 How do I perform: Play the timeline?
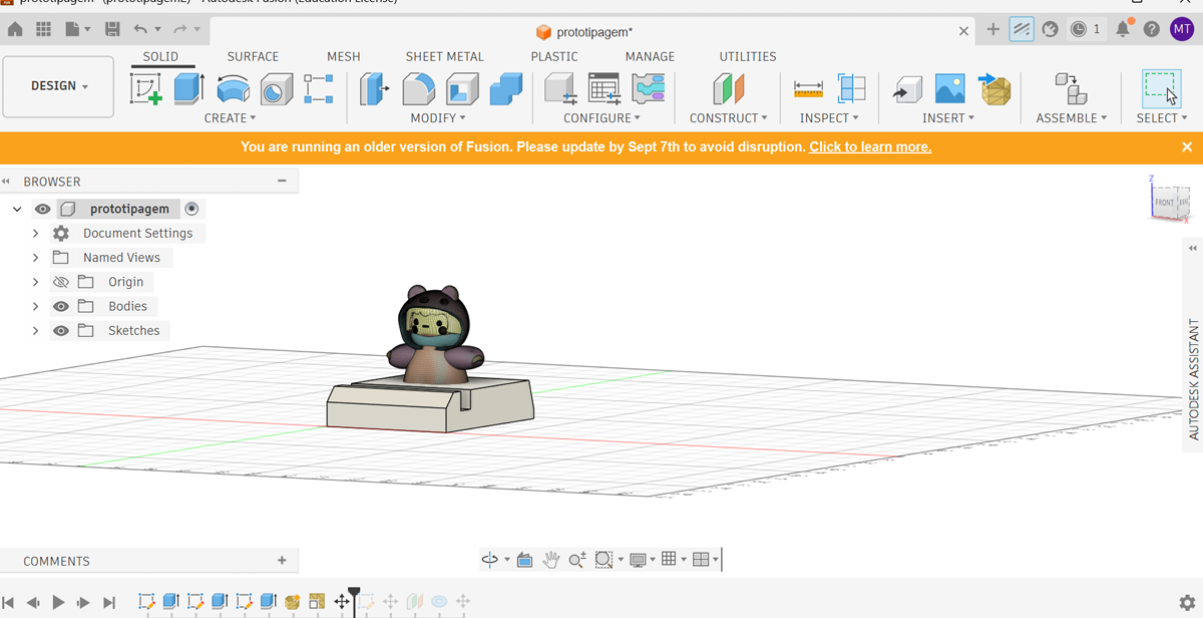pyautogui.click(x=58, y=602)
